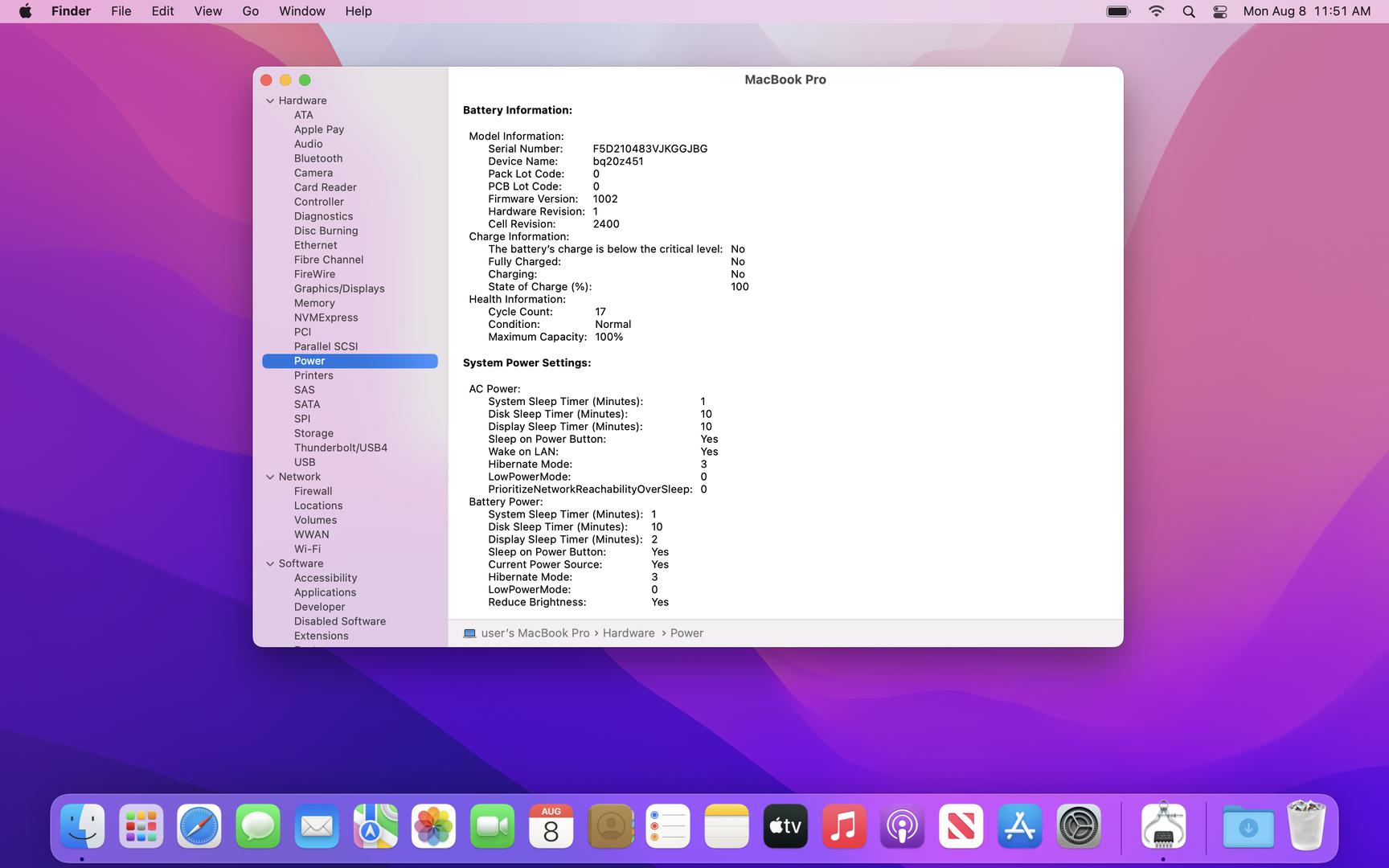Open the Window menu
This screenshot has height=868, width=1389.
pyautogui.click(x=302, y=11)
